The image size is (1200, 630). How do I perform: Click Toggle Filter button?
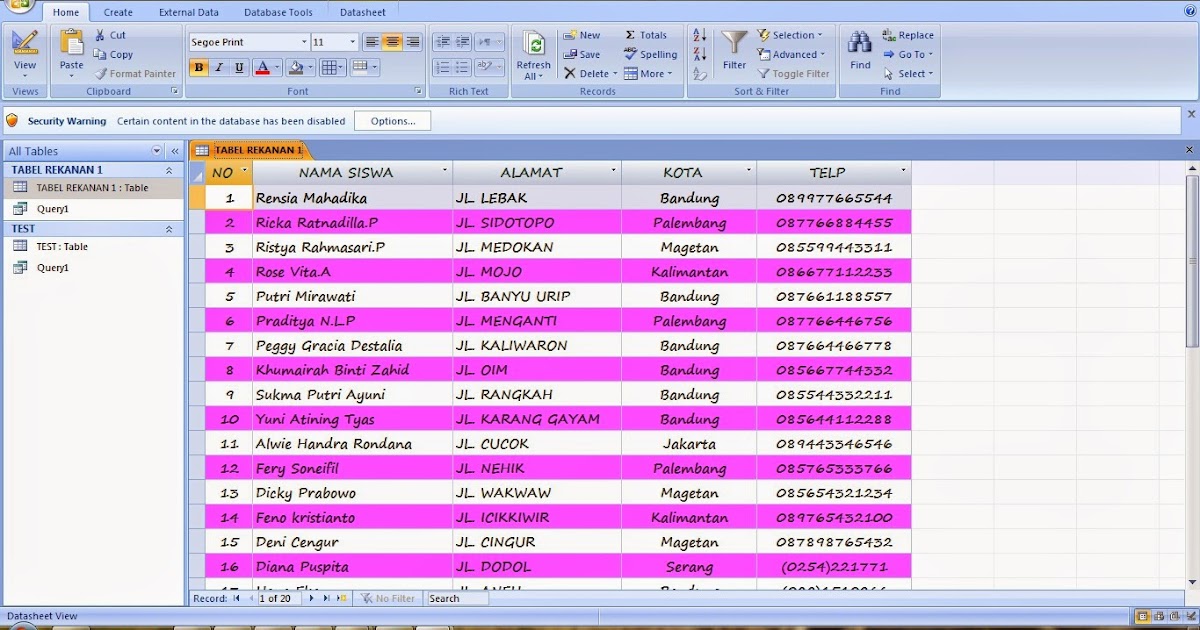pos(794,74)
